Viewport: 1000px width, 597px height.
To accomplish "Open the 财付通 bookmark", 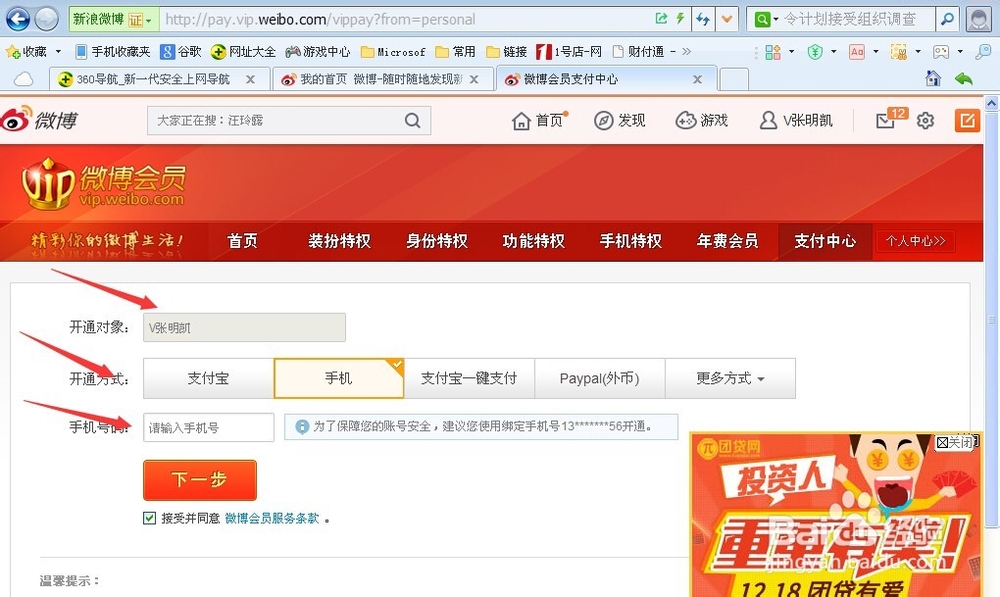I will pyautogui.click(x=638, y=52).
